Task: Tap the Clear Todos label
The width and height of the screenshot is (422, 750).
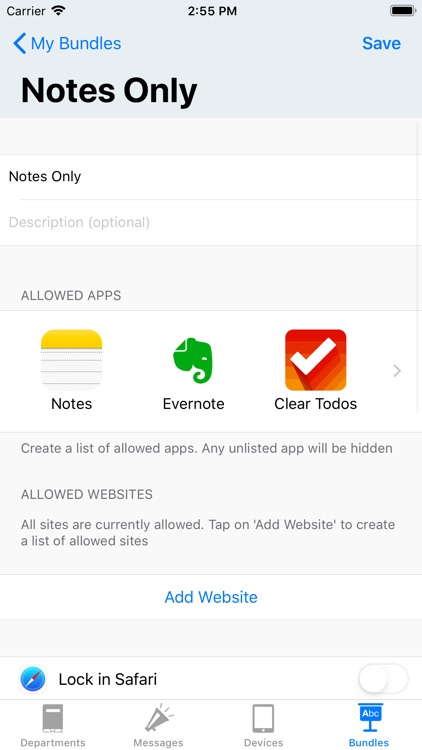Action: point(316,404)
